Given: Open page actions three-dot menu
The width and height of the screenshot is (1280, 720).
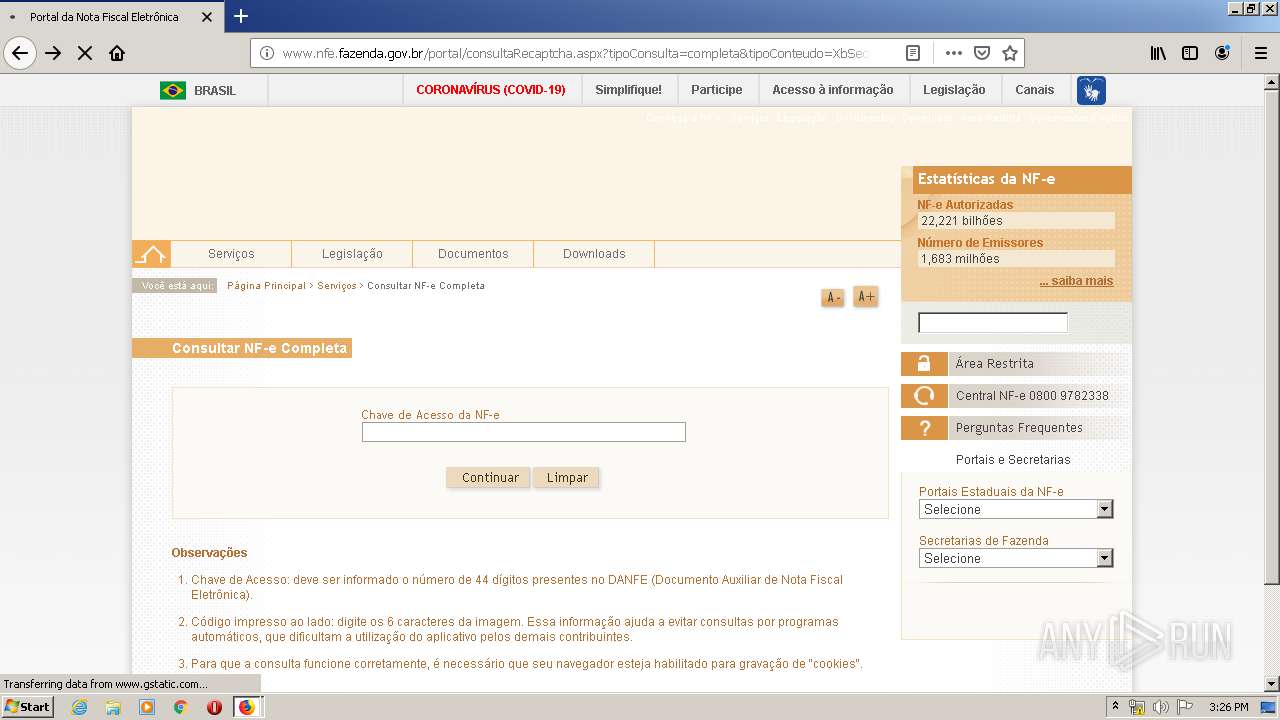Looking at the screenshot, I should pos(954,53).
